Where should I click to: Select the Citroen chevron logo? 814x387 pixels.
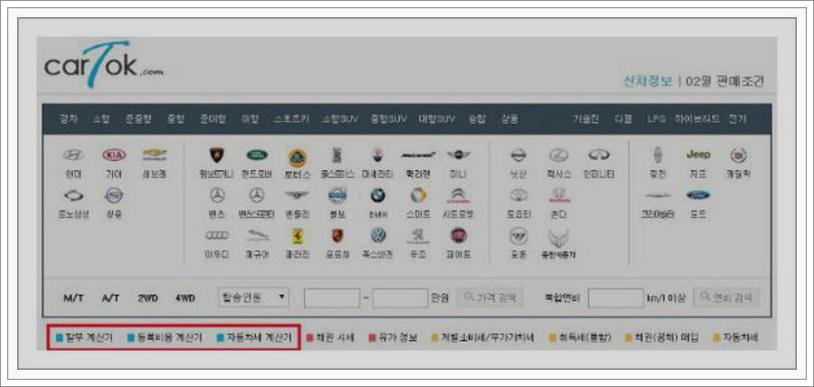tap(458, 195)
